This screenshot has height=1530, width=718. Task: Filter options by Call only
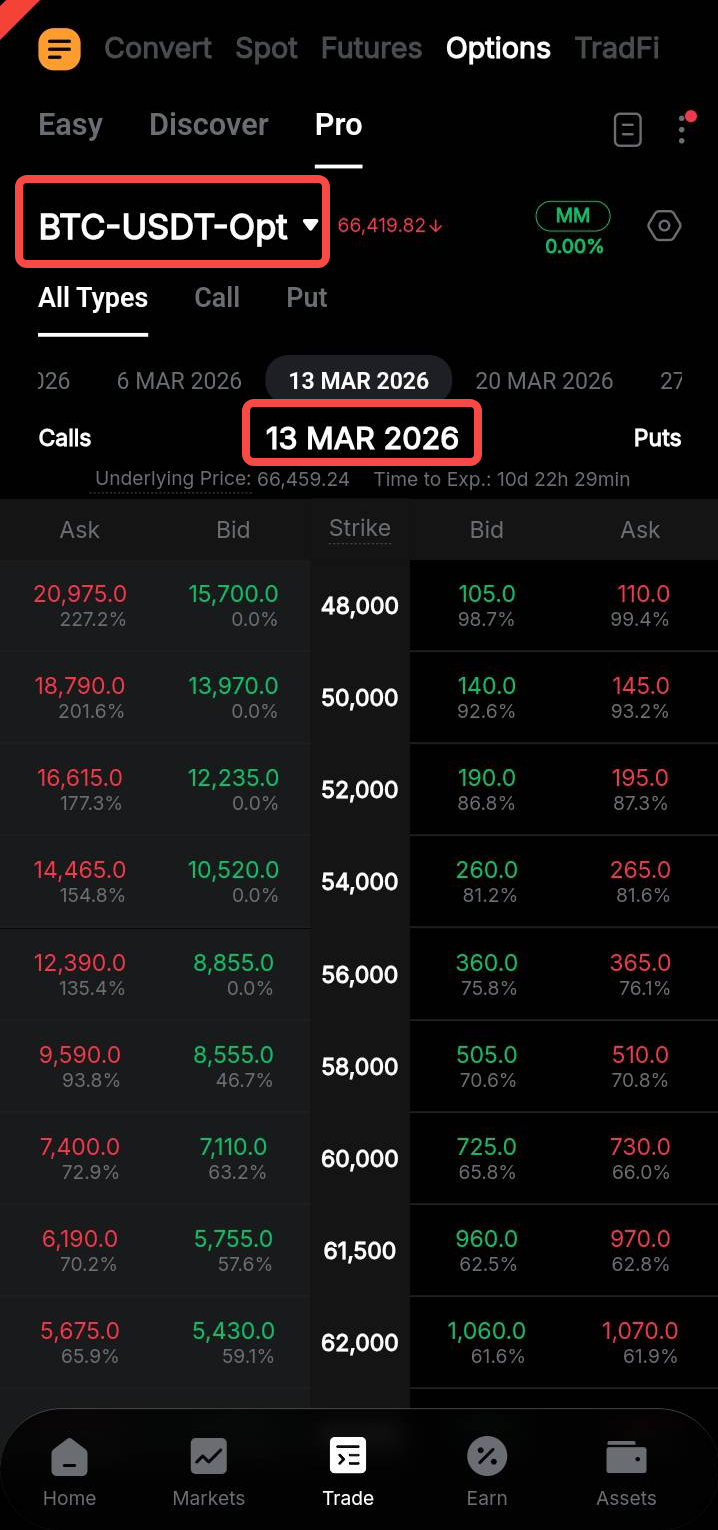(x=217, y=298)
